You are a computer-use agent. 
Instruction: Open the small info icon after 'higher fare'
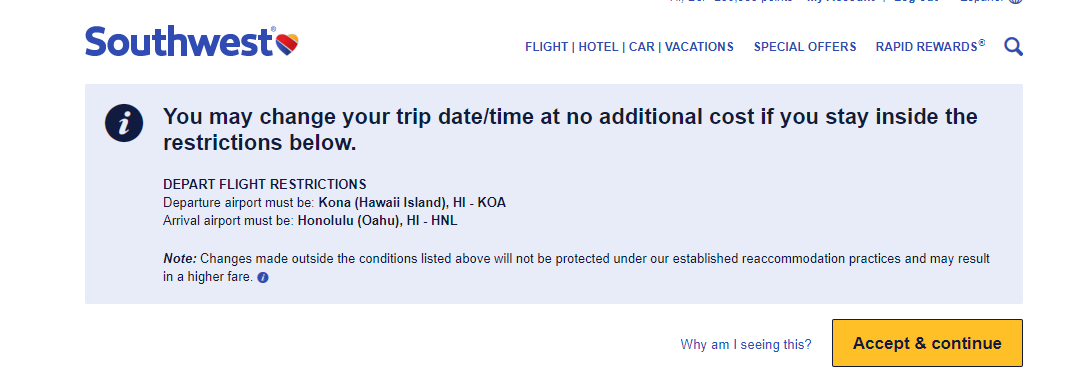pos(262,278)
